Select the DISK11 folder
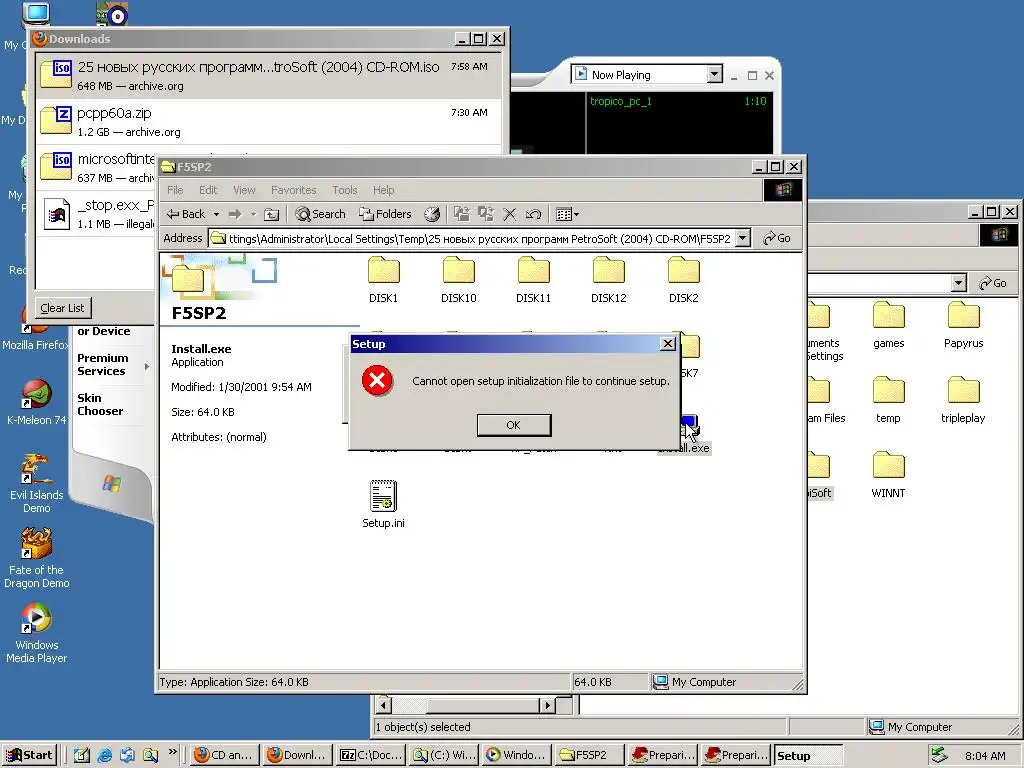1024x768 pixels. coord(534,280)
